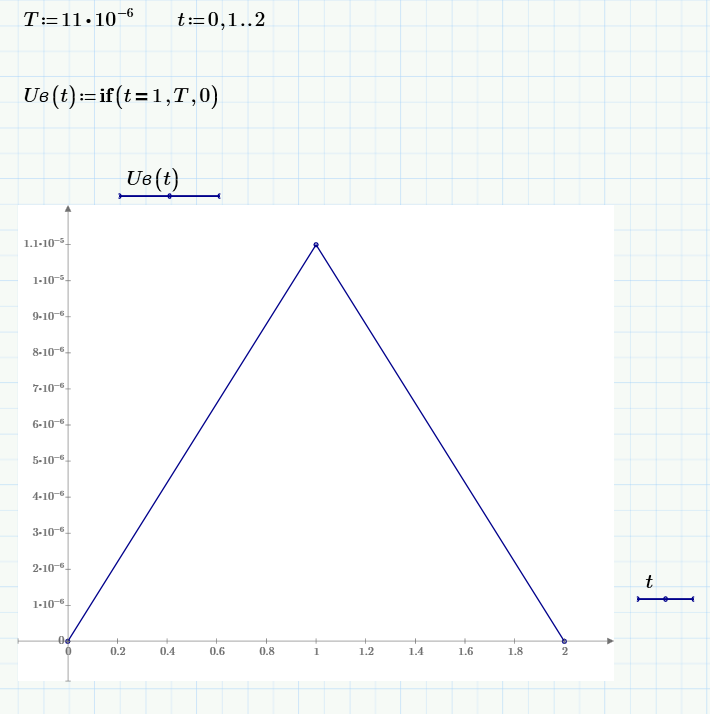Click the arrowhead at end of x-axis
The image size is (710, 714).
(610, 641)
